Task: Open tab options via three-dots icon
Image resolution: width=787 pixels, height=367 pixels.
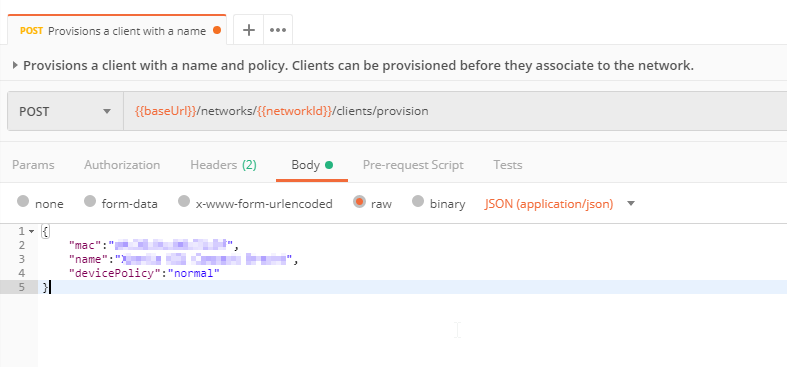Action: (278, 30)
